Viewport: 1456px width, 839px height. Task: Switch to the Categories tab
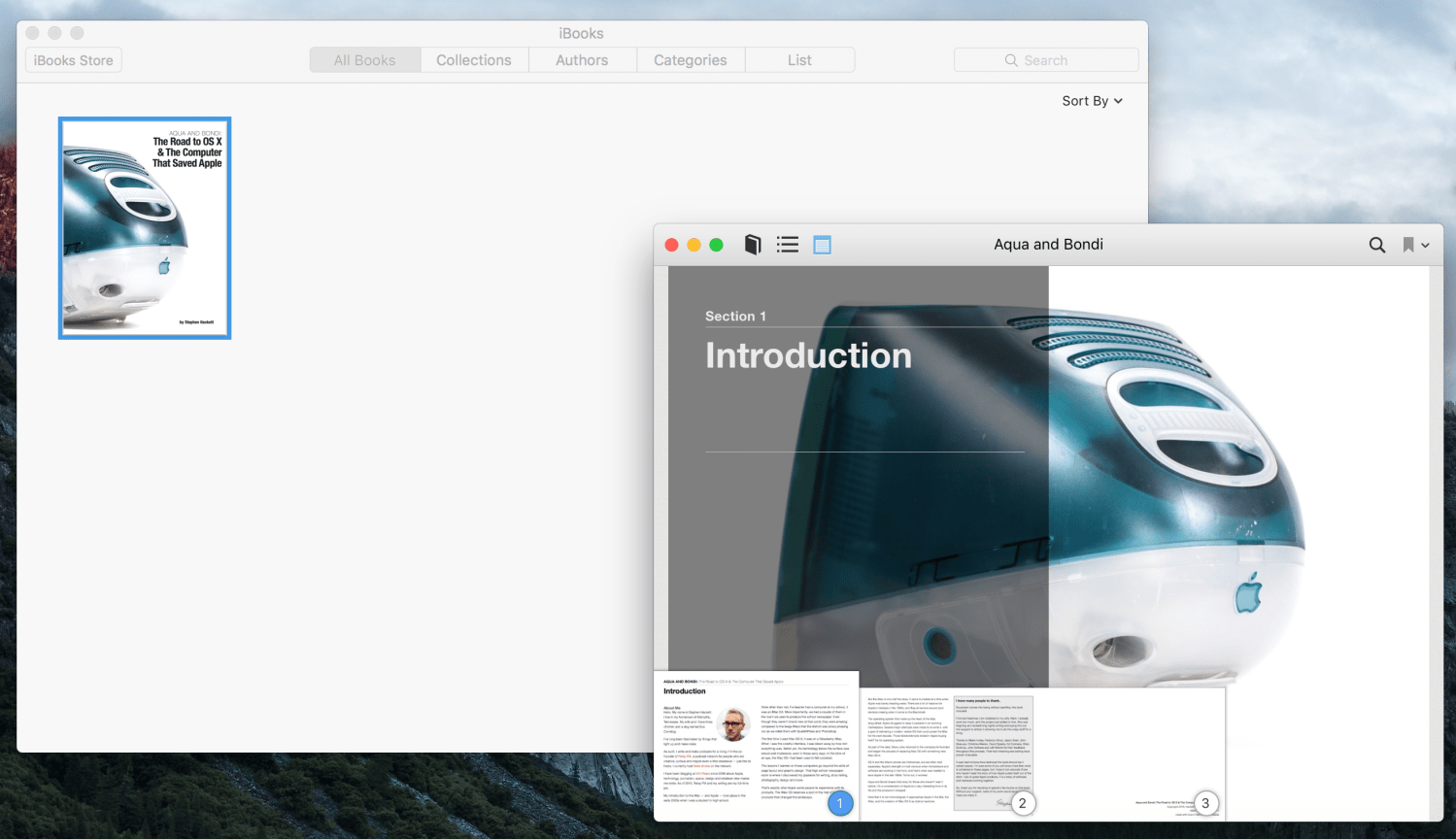coord(691,60)
